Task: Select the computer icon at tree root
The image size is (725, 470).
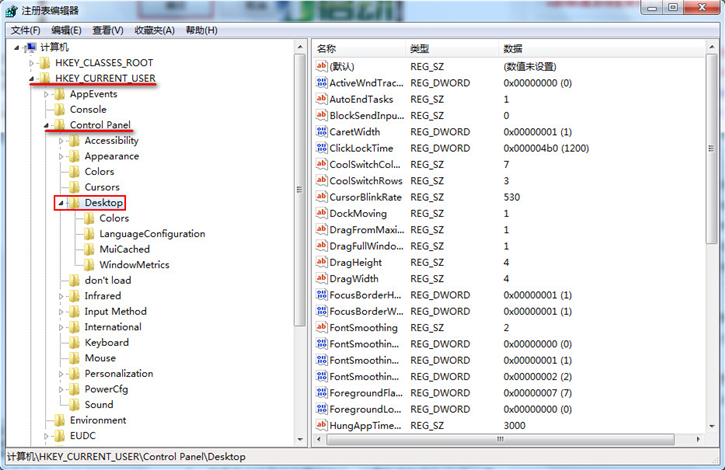Action: coord(30,47)
